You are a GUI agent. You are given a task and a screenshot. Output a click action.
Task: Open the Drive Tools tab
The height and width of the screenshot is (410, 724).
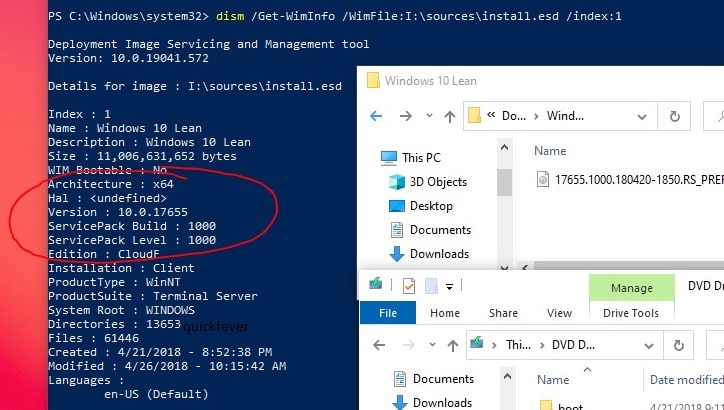click(631, 313)
